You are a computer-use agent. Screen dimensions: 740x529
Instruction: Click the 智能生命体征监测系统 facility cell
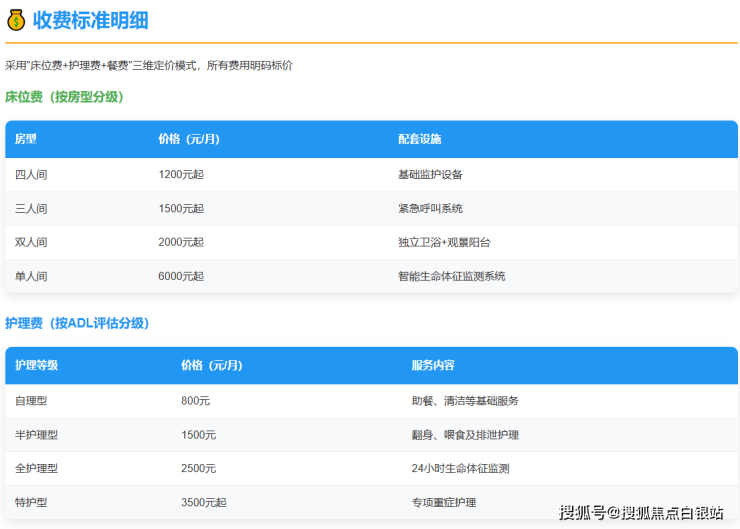[452, 276]
